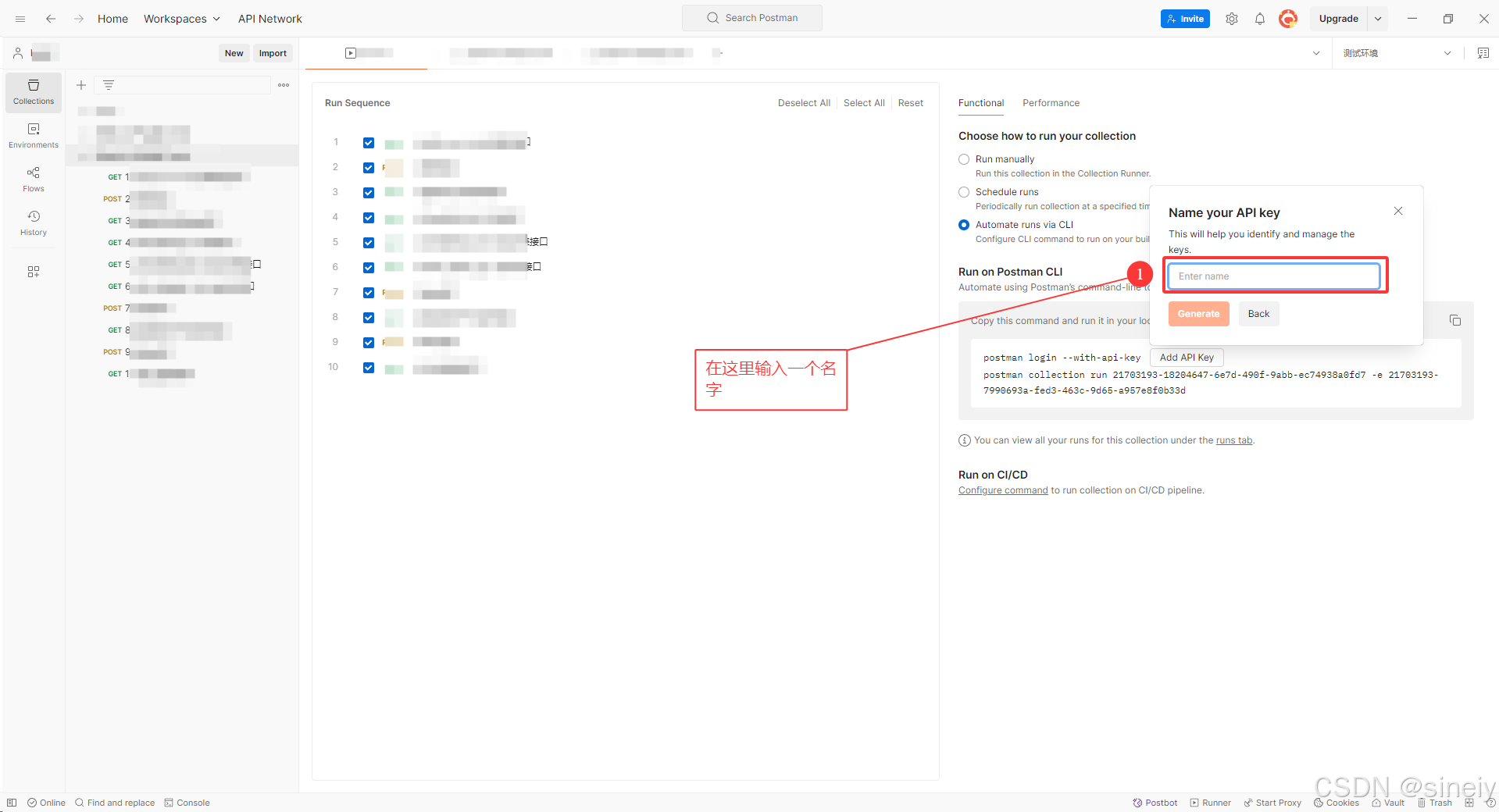1499x812 pixels.
Task: Click Deselect All in Run Sequence
Action: tap(804, 103)
